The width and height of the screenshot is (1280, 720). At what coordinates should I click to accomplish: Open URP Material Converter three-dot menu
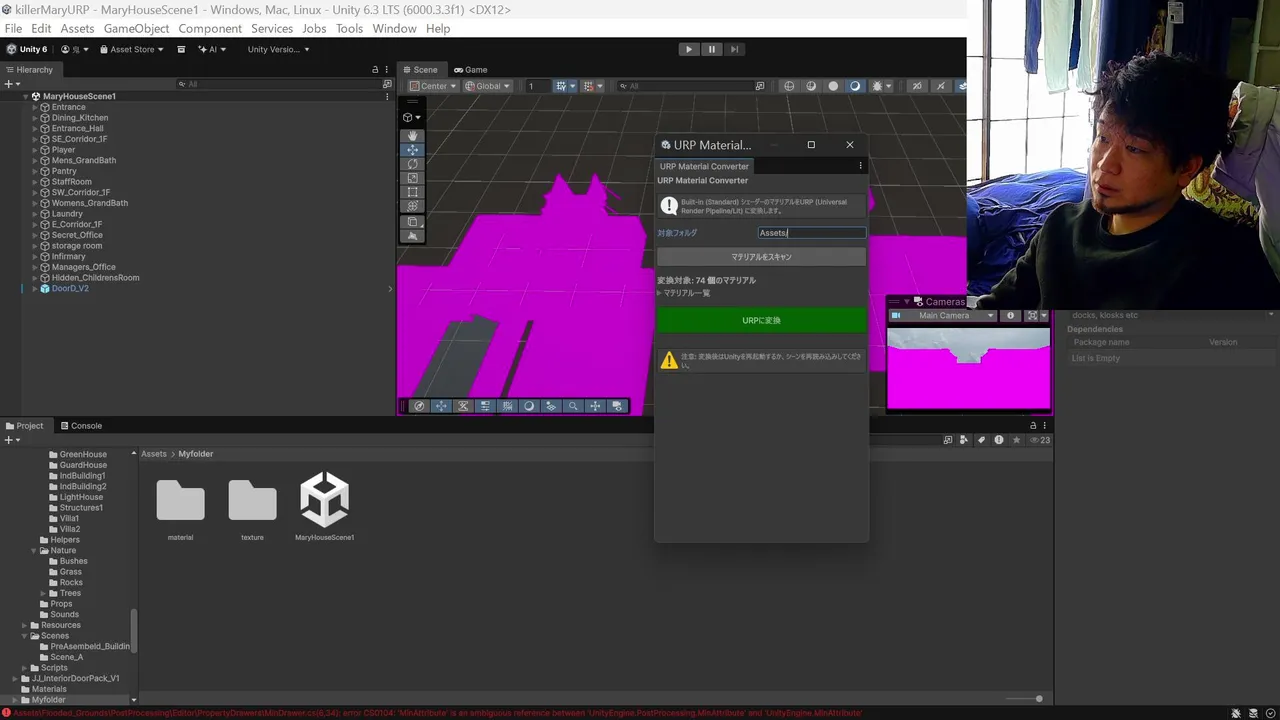[x=860, y=166]
